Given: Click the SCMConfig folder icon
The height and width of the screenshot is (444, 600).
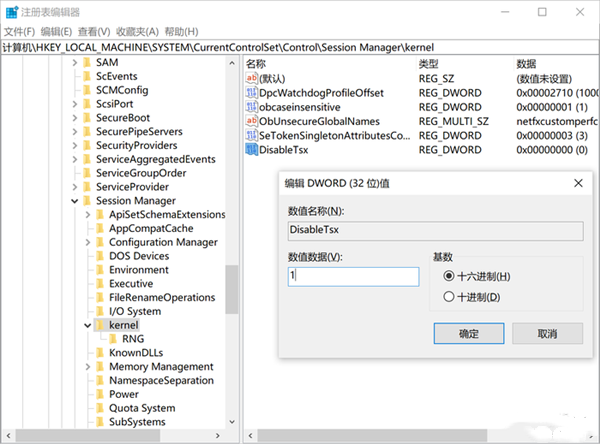Looking at the screenshot, I should point(88,90).
